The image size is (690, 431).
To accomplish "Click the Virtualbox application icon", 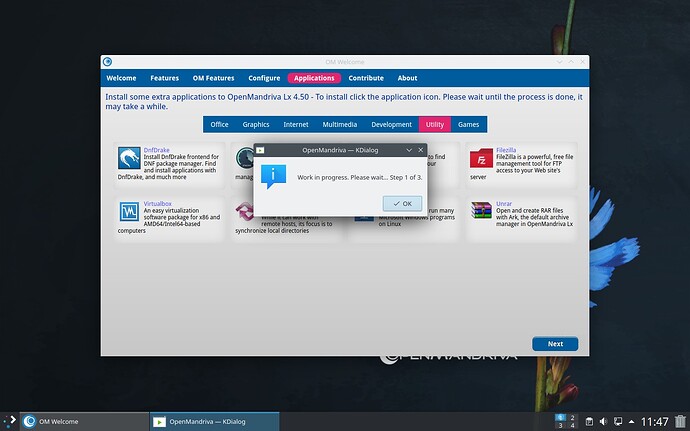I will pos(129,212).
